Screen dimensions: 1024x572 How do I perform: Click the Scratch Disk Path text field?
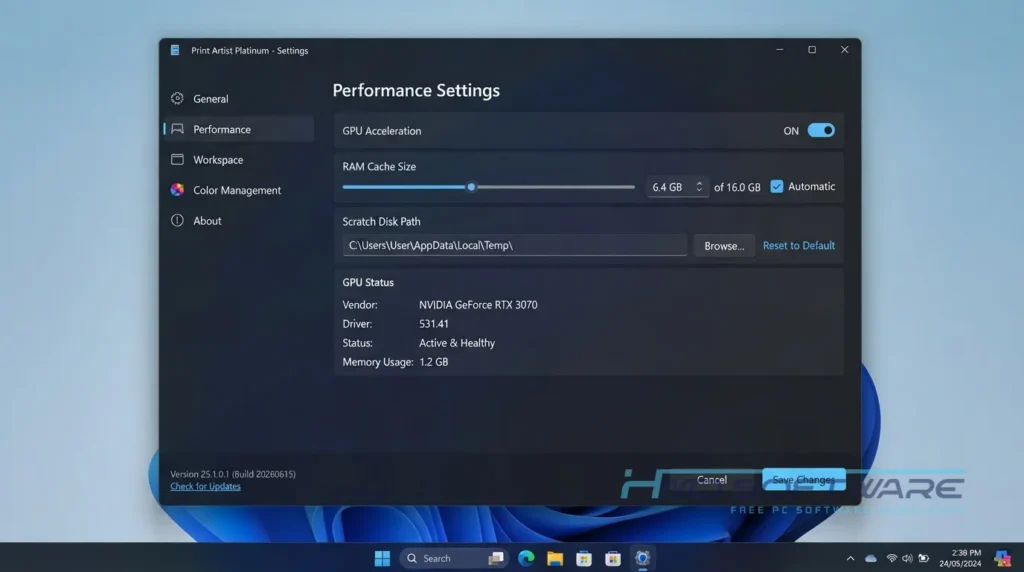pos(515,246)
